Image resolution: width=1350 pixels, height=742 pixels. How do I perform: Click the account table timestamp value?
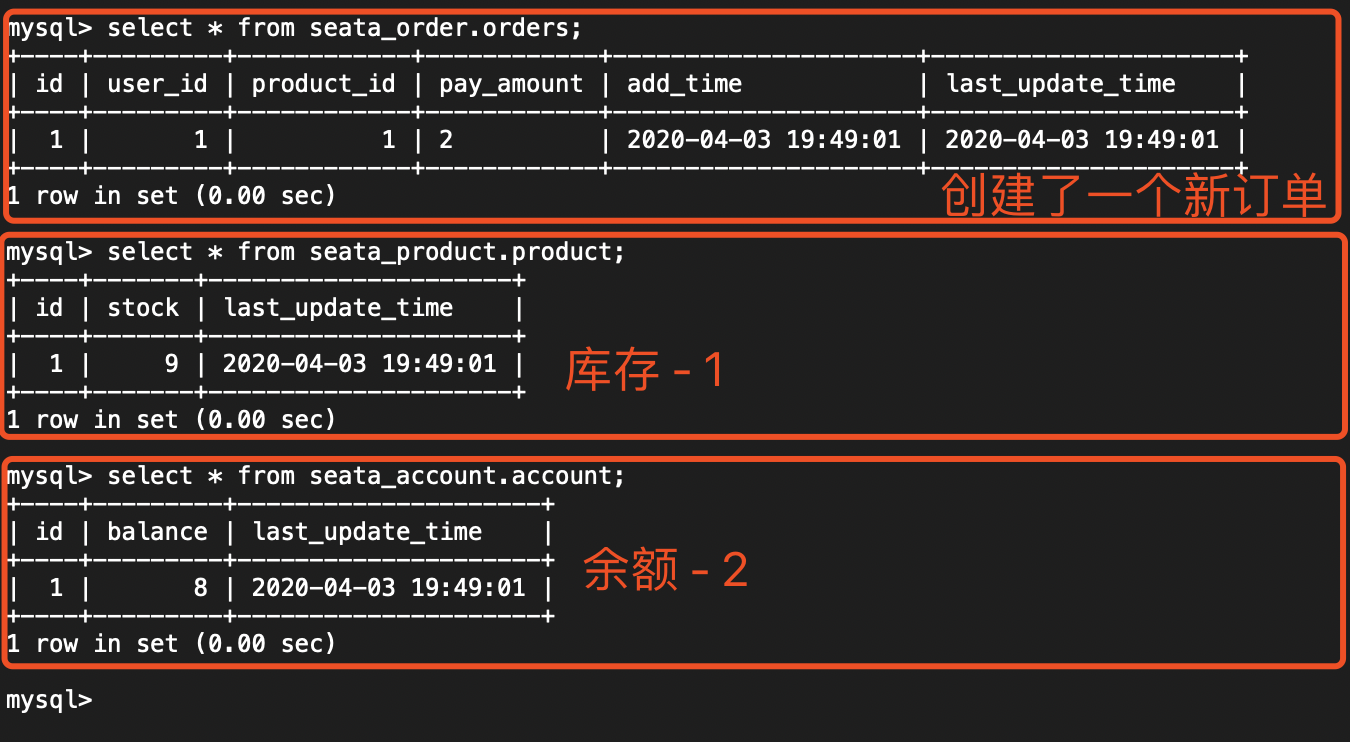388,588
